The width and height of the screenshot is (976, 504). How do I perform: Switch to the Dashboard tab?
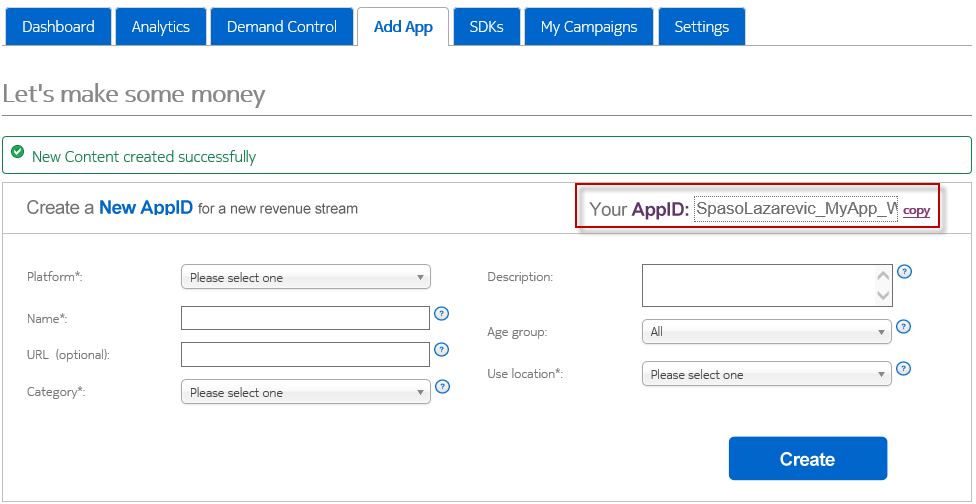(58, 27)
